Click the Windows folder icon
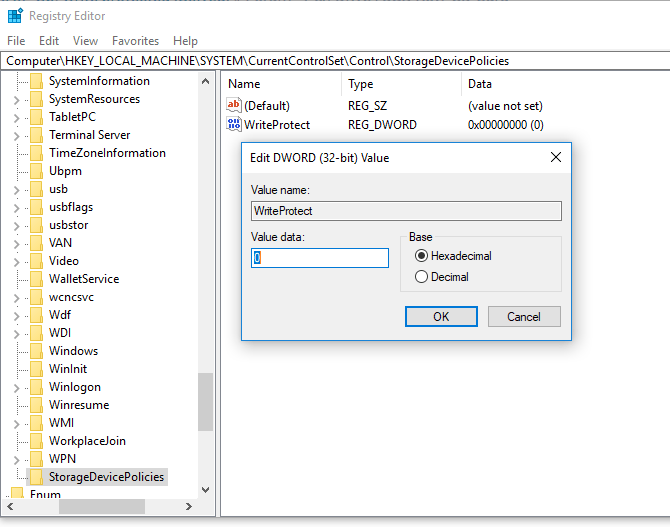 [37, 351]
